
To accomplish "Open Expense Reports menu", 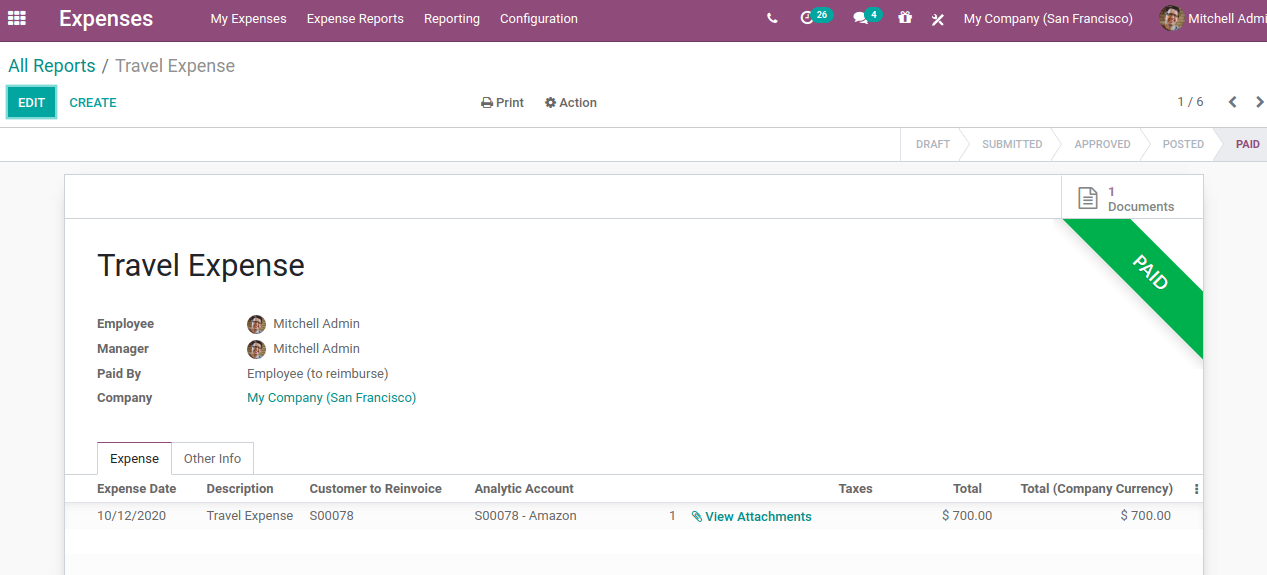I will [x=355, y=19].
